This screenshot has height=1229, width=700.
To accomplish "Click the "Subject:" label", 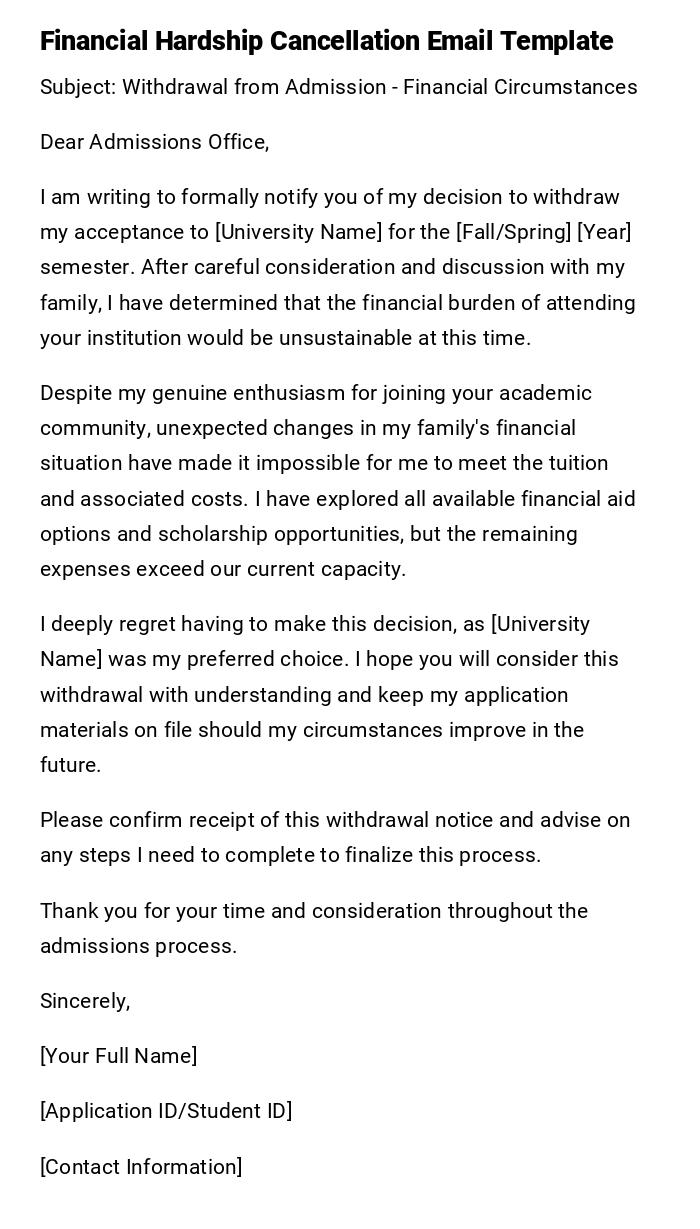I will click(78, 87).
